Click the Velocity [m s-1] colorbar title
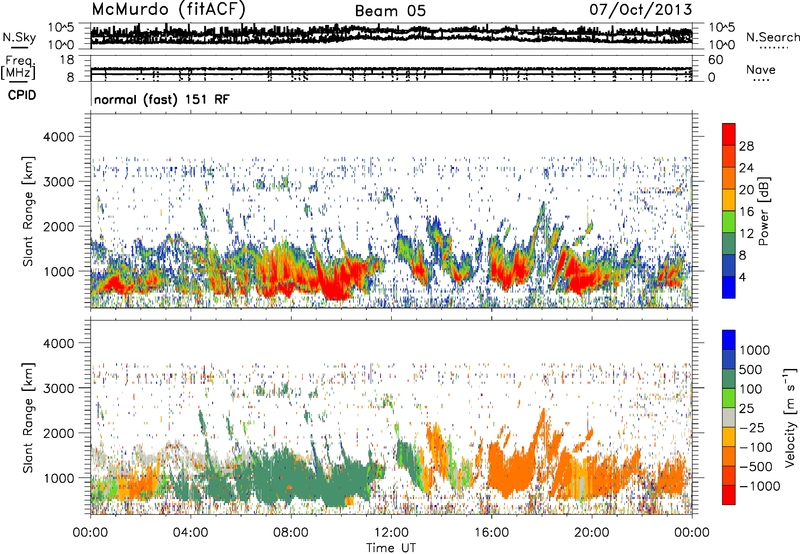The width and height of the screenshot is (800, 554). (x=790, y=417)
